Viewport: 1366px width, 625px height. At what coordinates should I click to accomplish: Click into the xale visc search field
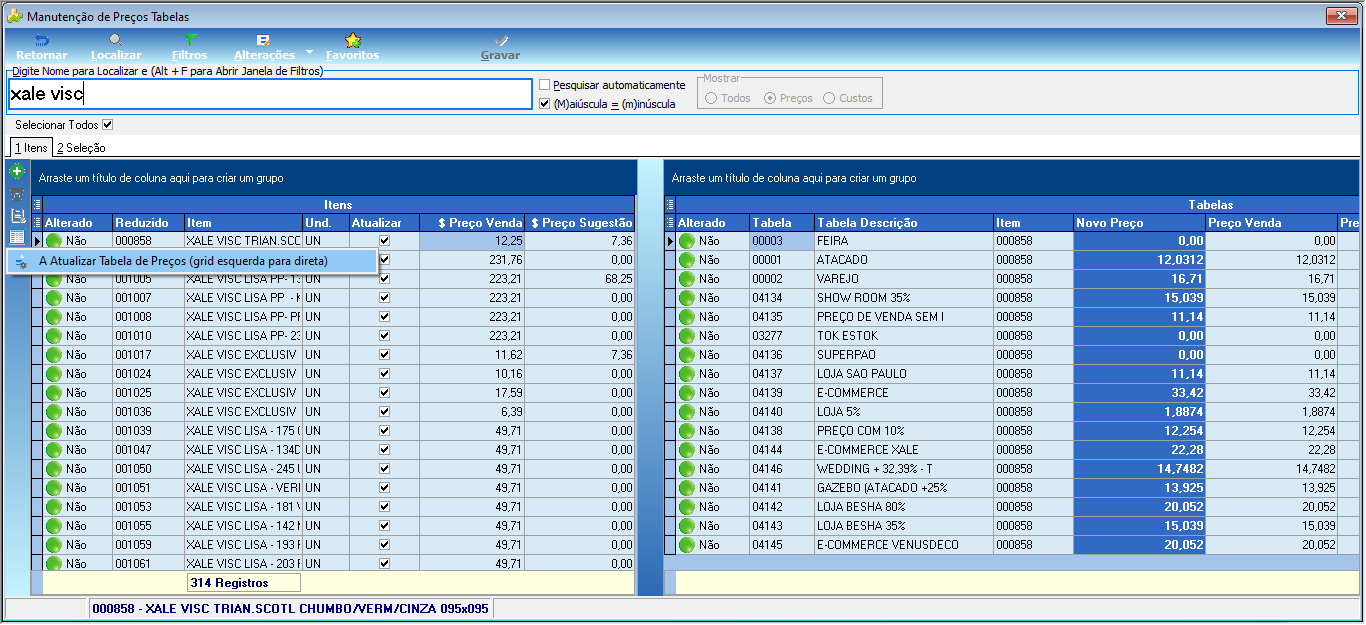(270, 94)
